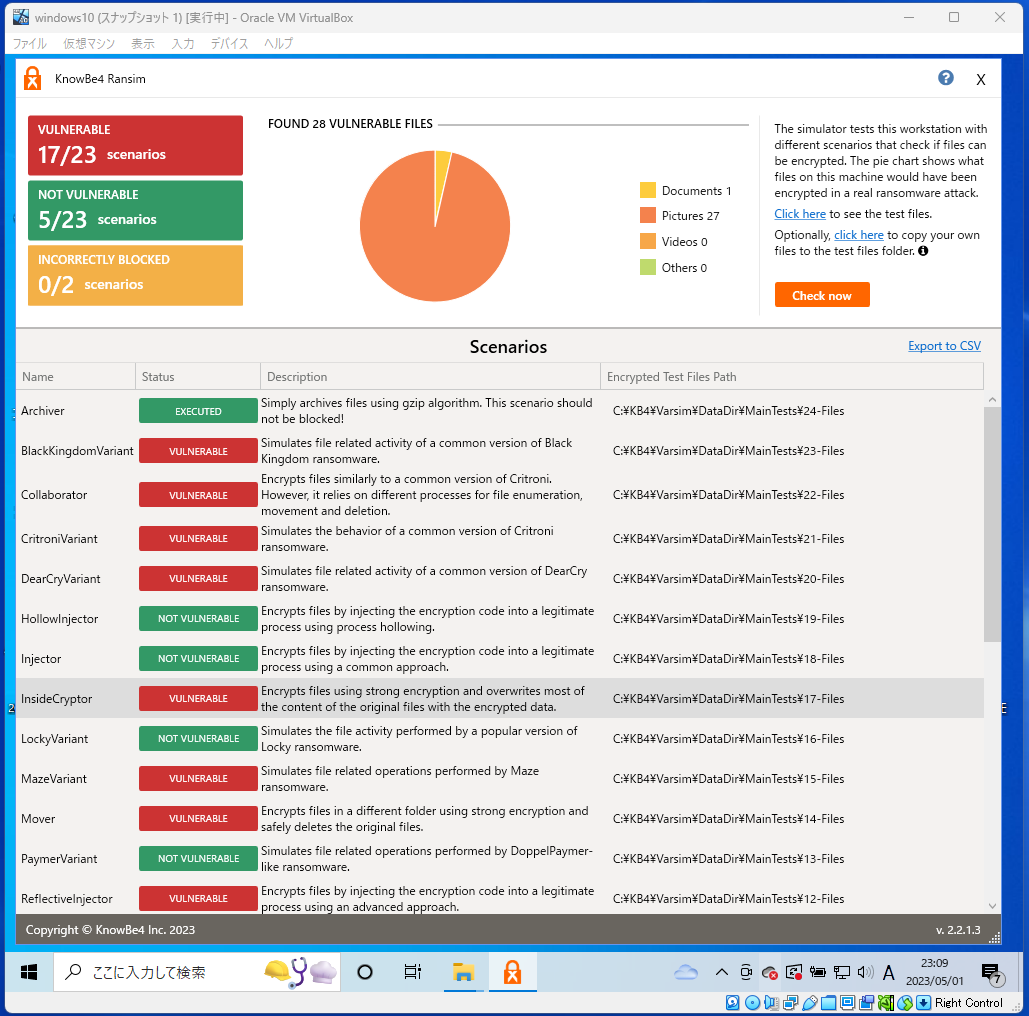Click scrollbar up arrow in Scenarios list

tap(992, 399)
